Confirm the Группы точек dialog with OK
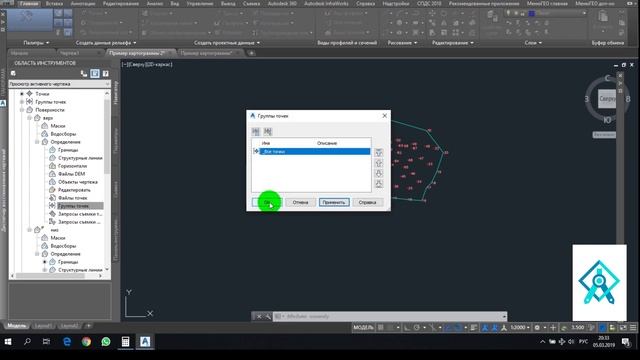Viewport: 640px width, 360px height. (x=267, y=202)
